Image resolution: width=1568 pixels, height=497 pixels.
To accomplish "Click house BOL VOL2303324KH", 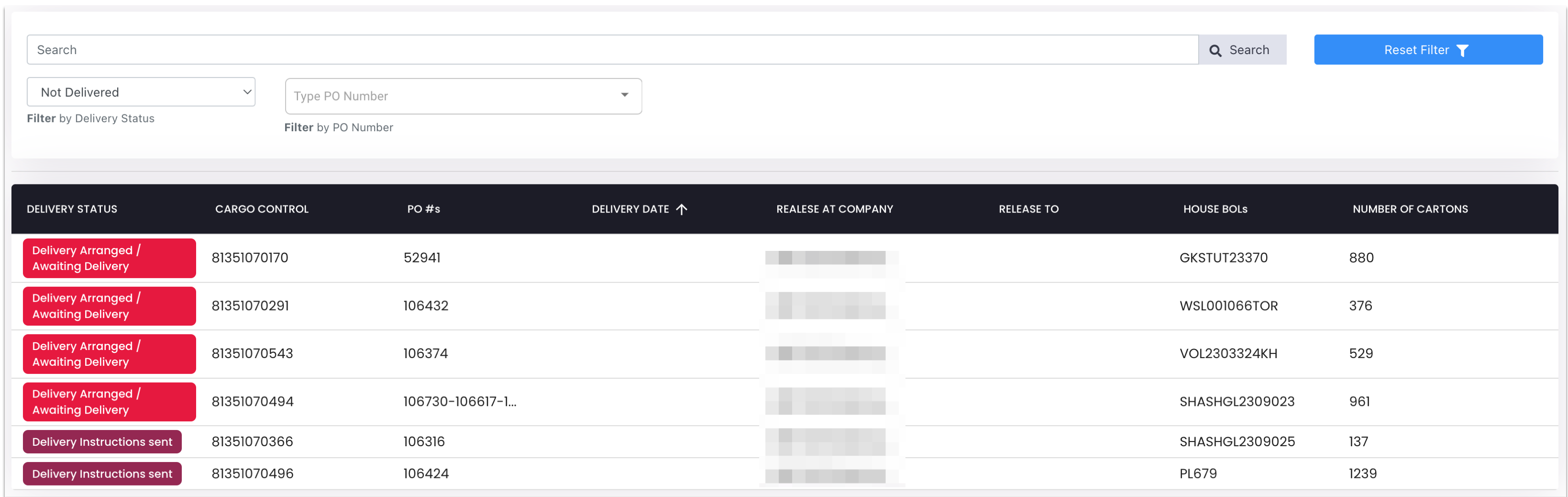I will pos(1228,354).
